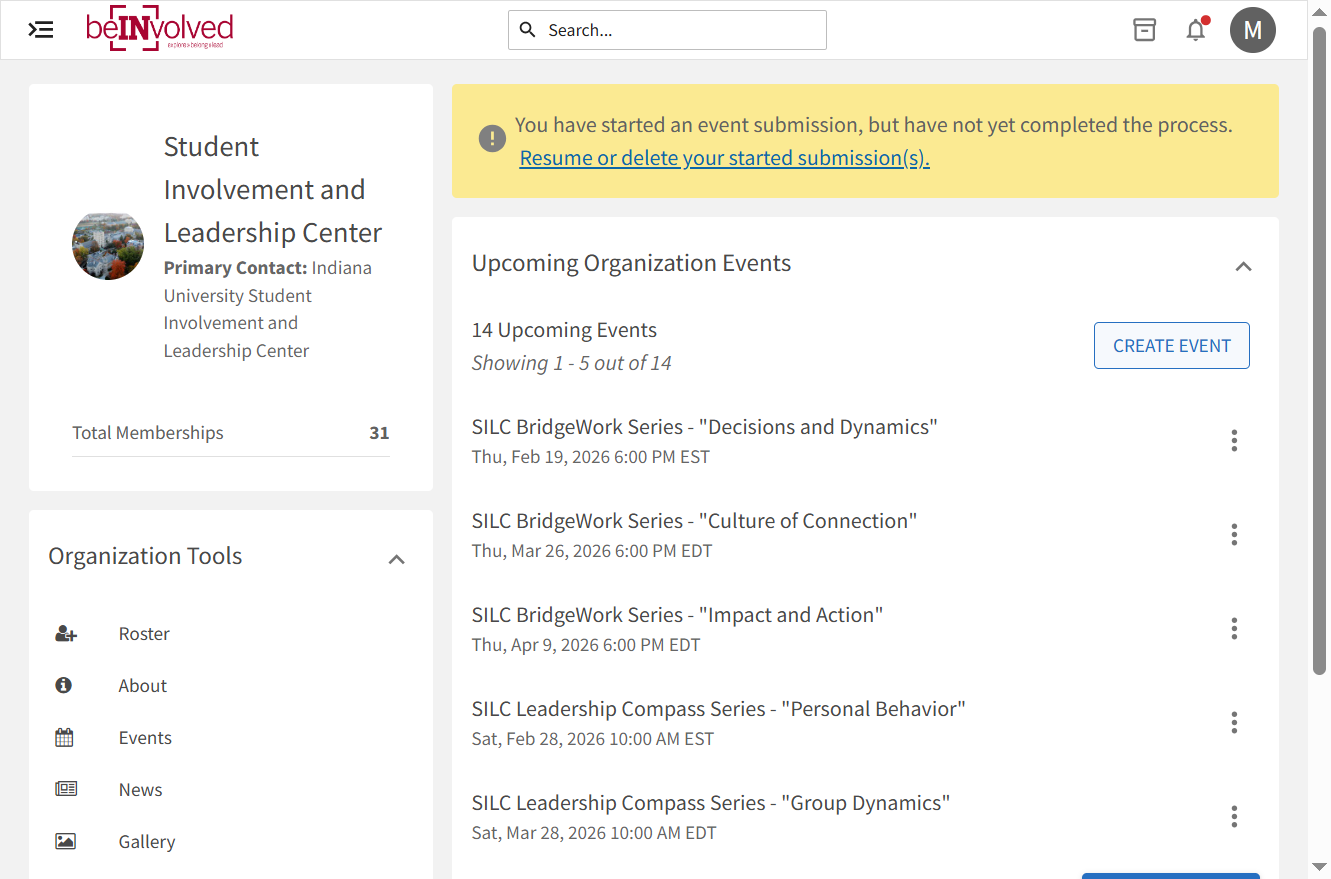Open "Group Dynamics" event title

tap(711, 803)
